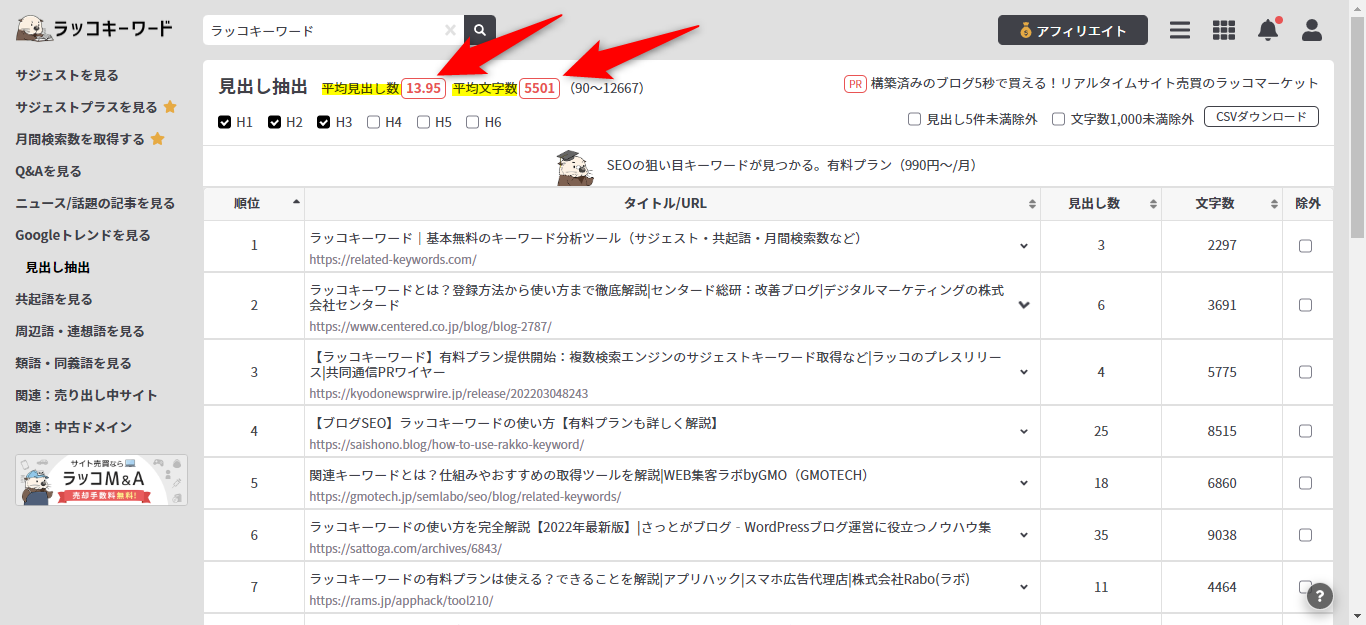Open 関連：中古ドメイン in sidebar
Viewport: 1366px width, 625px height.
coord(73,427)
